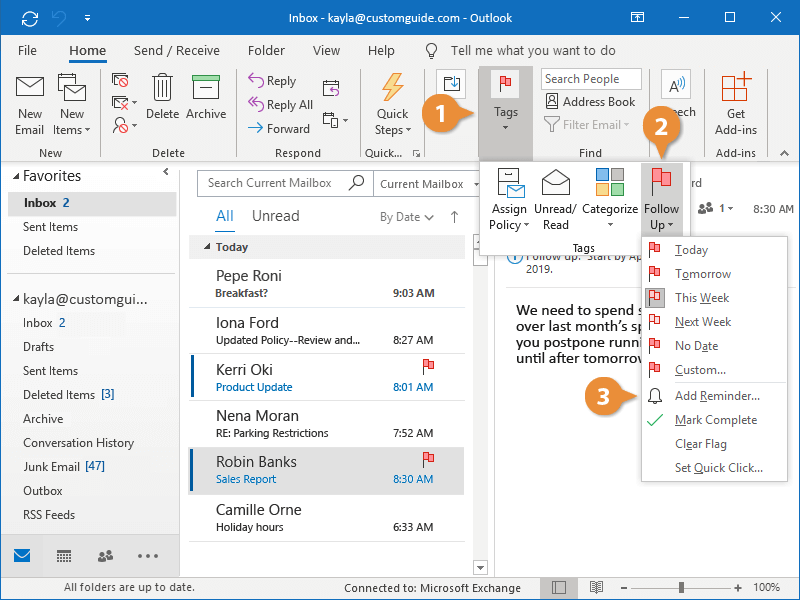Screen dimensions: 800x600
Task: Open the Calendar view icon
Action: click(64, 556)
